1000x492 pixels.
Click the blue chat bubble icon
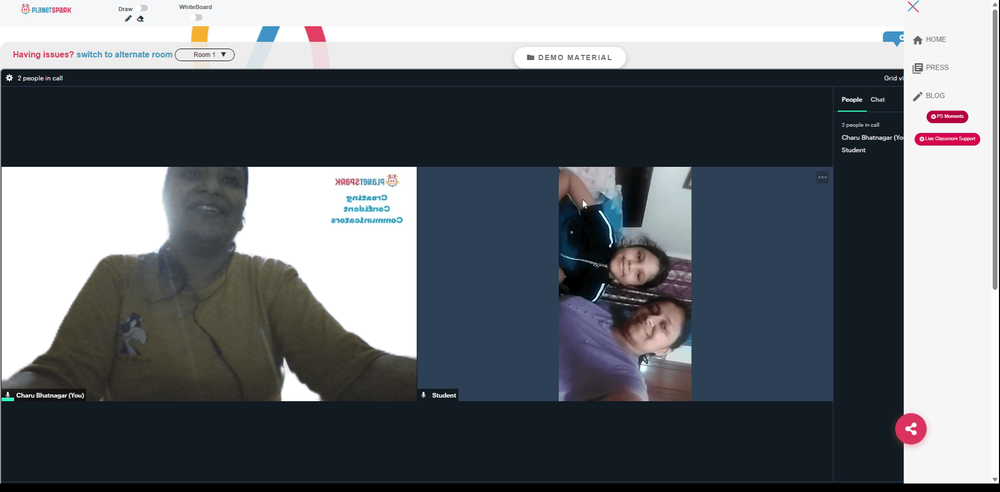pyautogui.click(x=893, y=38)
